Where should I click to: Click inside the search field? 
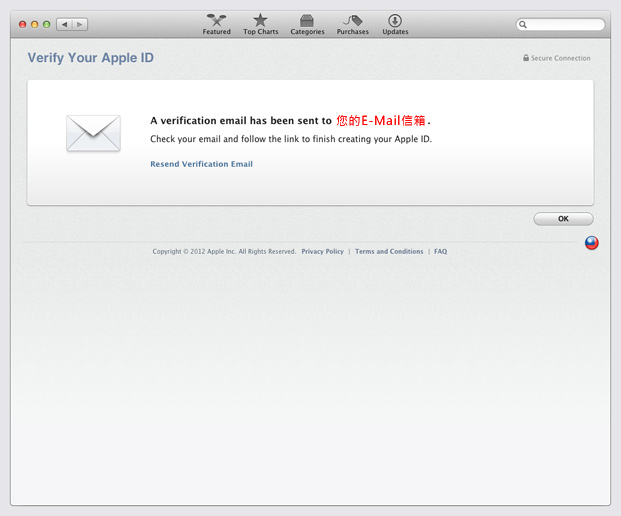[560, 25]
